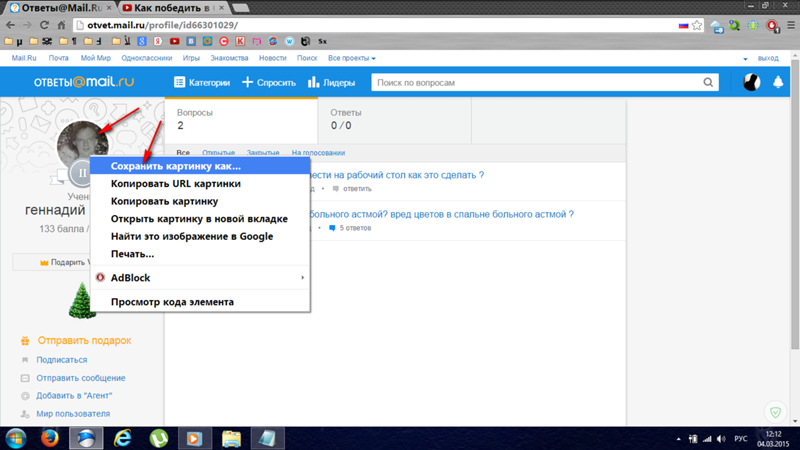Screen dimensions: 800x450
Task: Open the Windows Start button
Action: (x=15, y=439)
